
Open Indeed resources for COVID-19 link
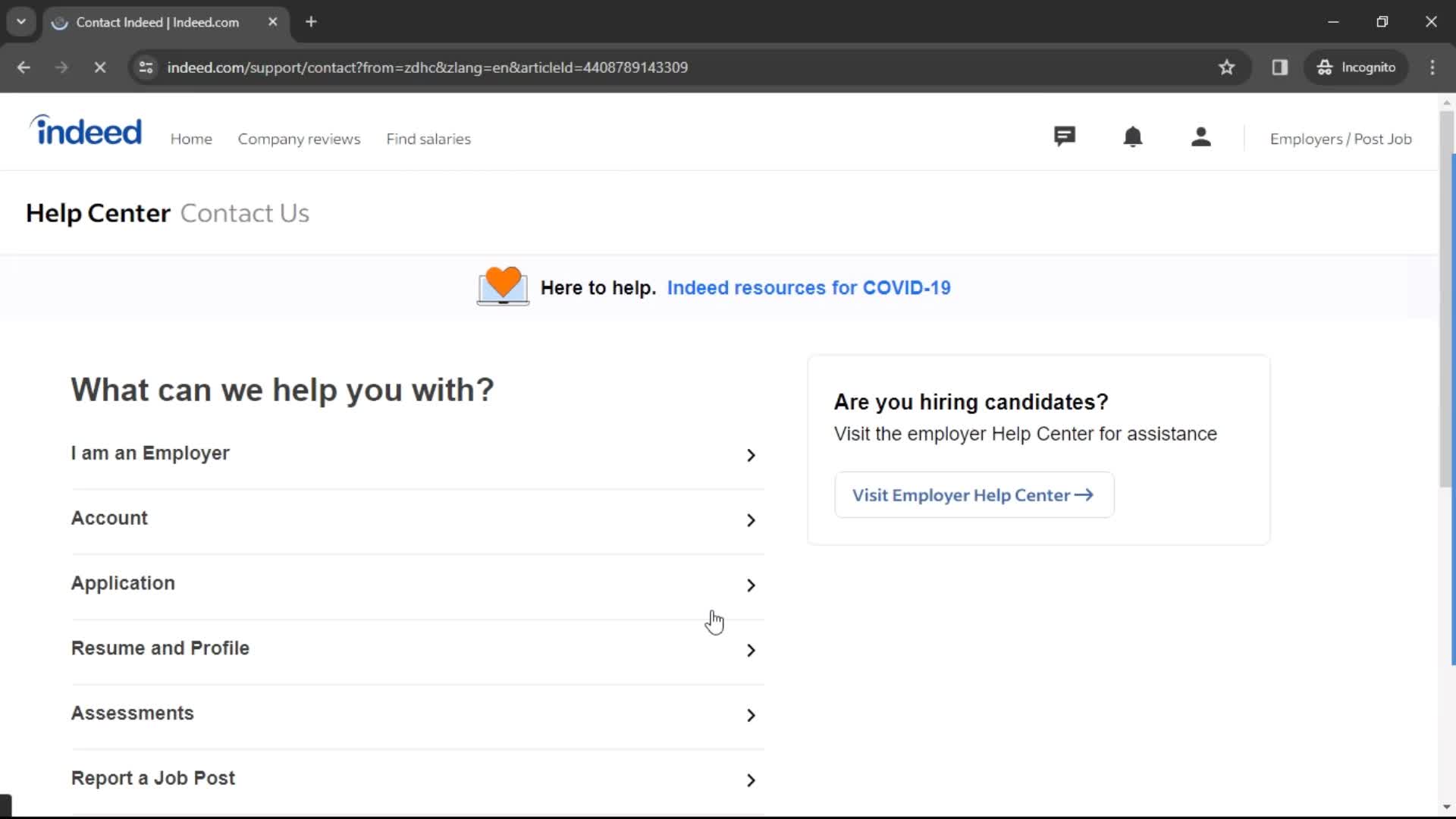tap(808, 288)
